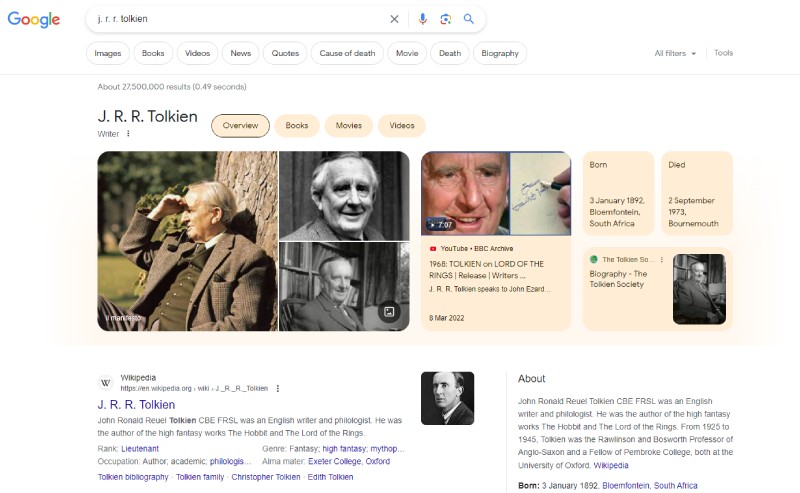Viewport: 800px width, 493px height.
Task: Select the Movie filter chip
Action: pyautogui.click(x=407, y=53)
